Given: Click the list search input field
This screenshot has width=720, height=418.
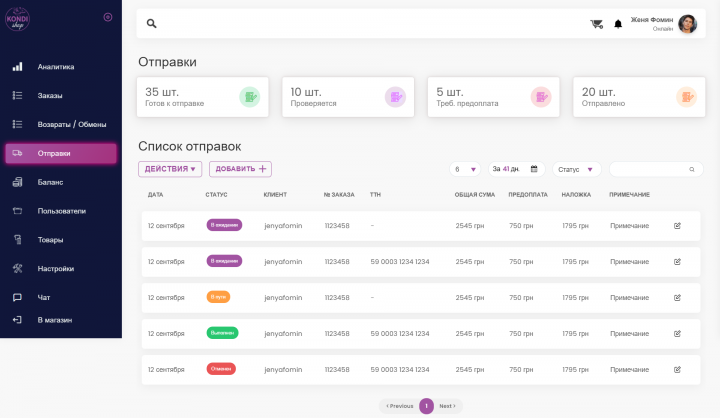Looking at the screenshot, I should tap(656, 169).
